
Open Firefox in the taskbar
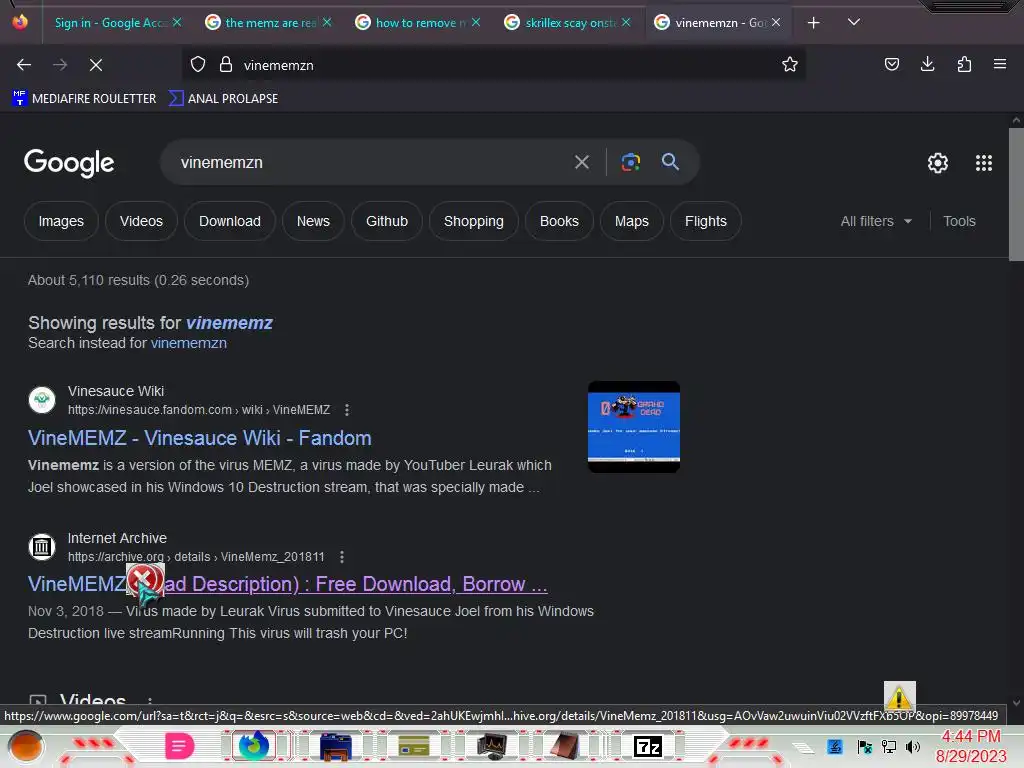(x=254, y=746)
